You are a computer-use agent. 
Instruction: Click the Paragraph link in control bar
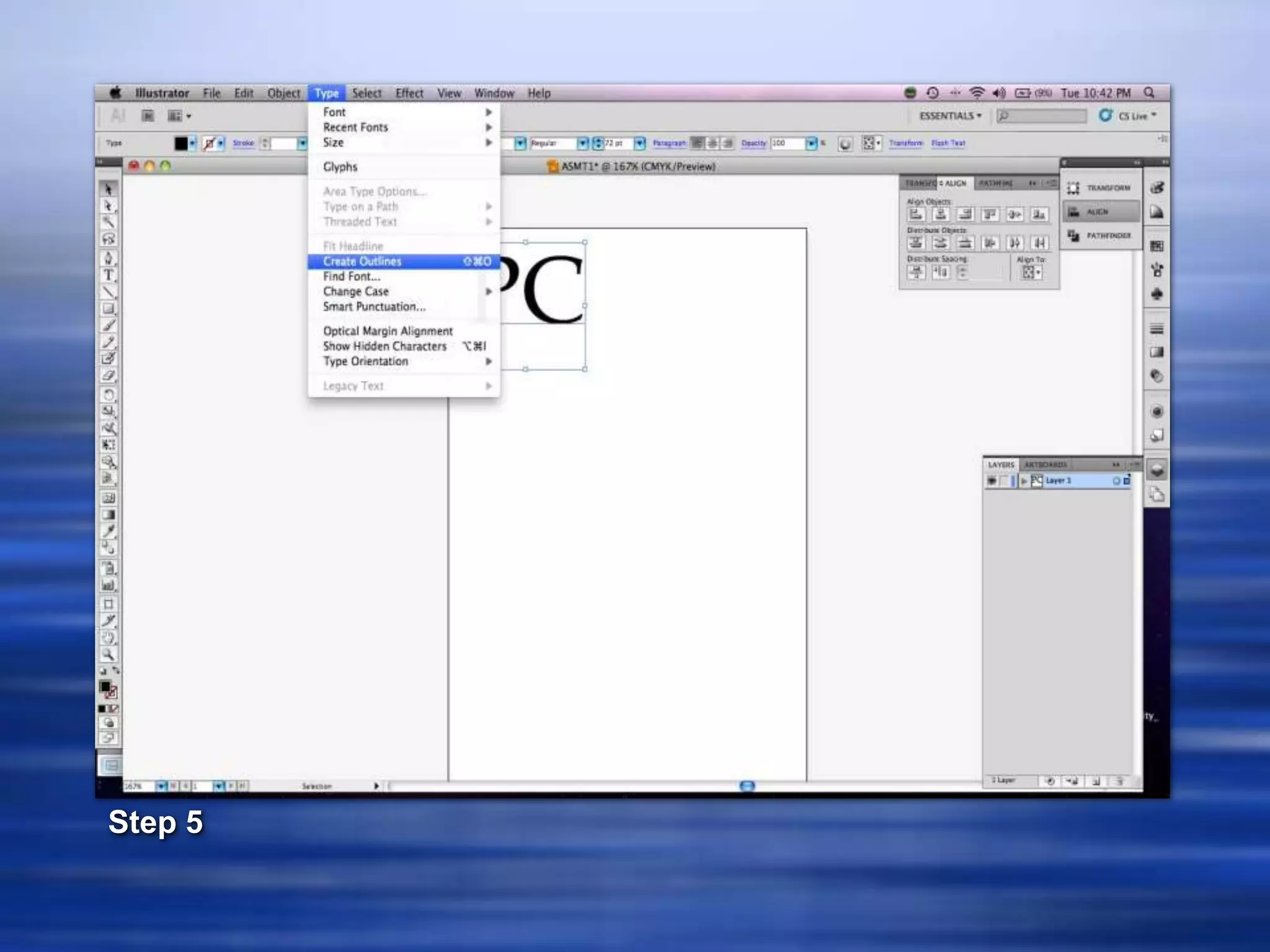(669, 143)
